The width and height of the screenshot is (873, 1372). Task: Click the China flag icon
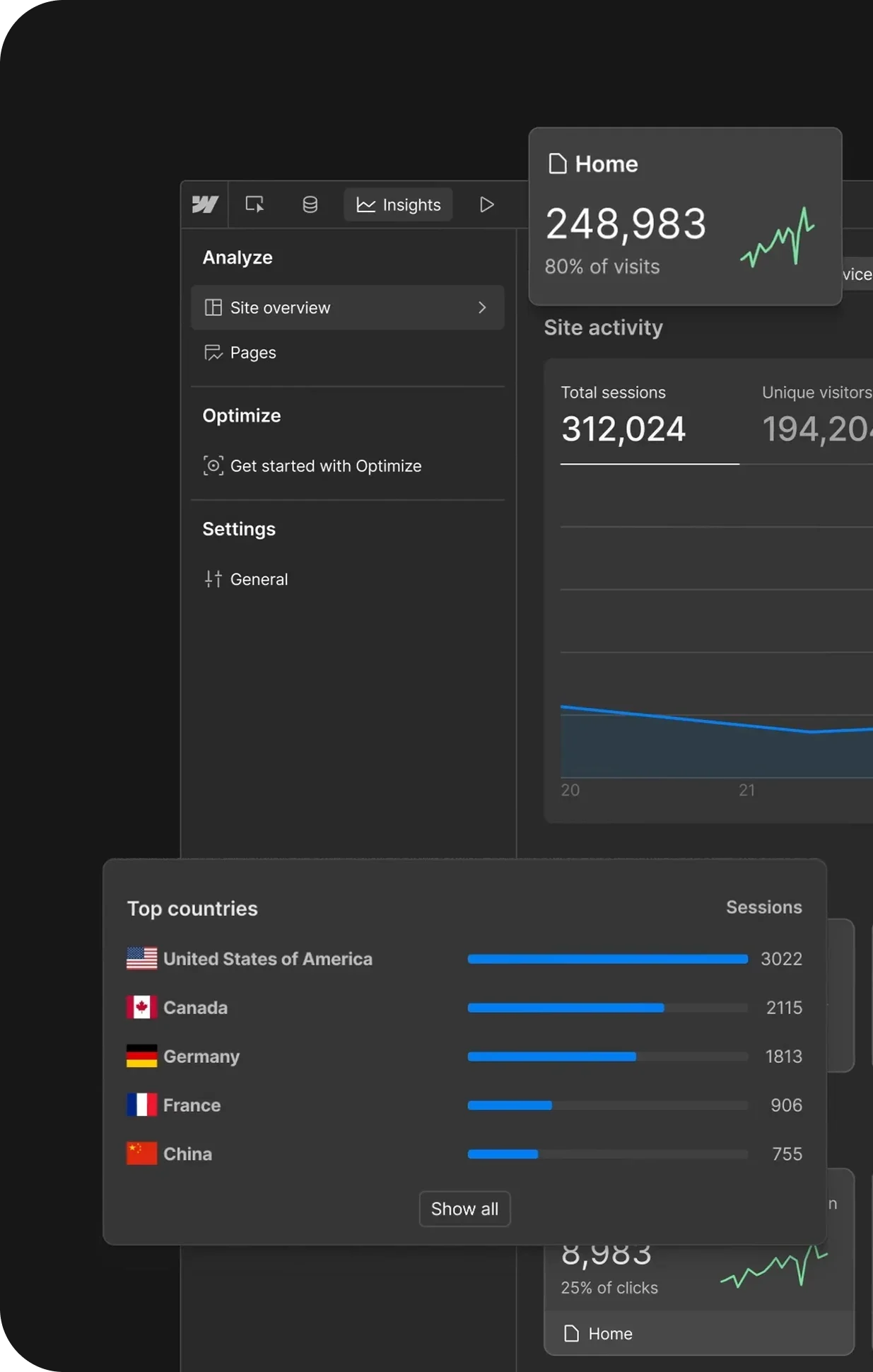141,1153
